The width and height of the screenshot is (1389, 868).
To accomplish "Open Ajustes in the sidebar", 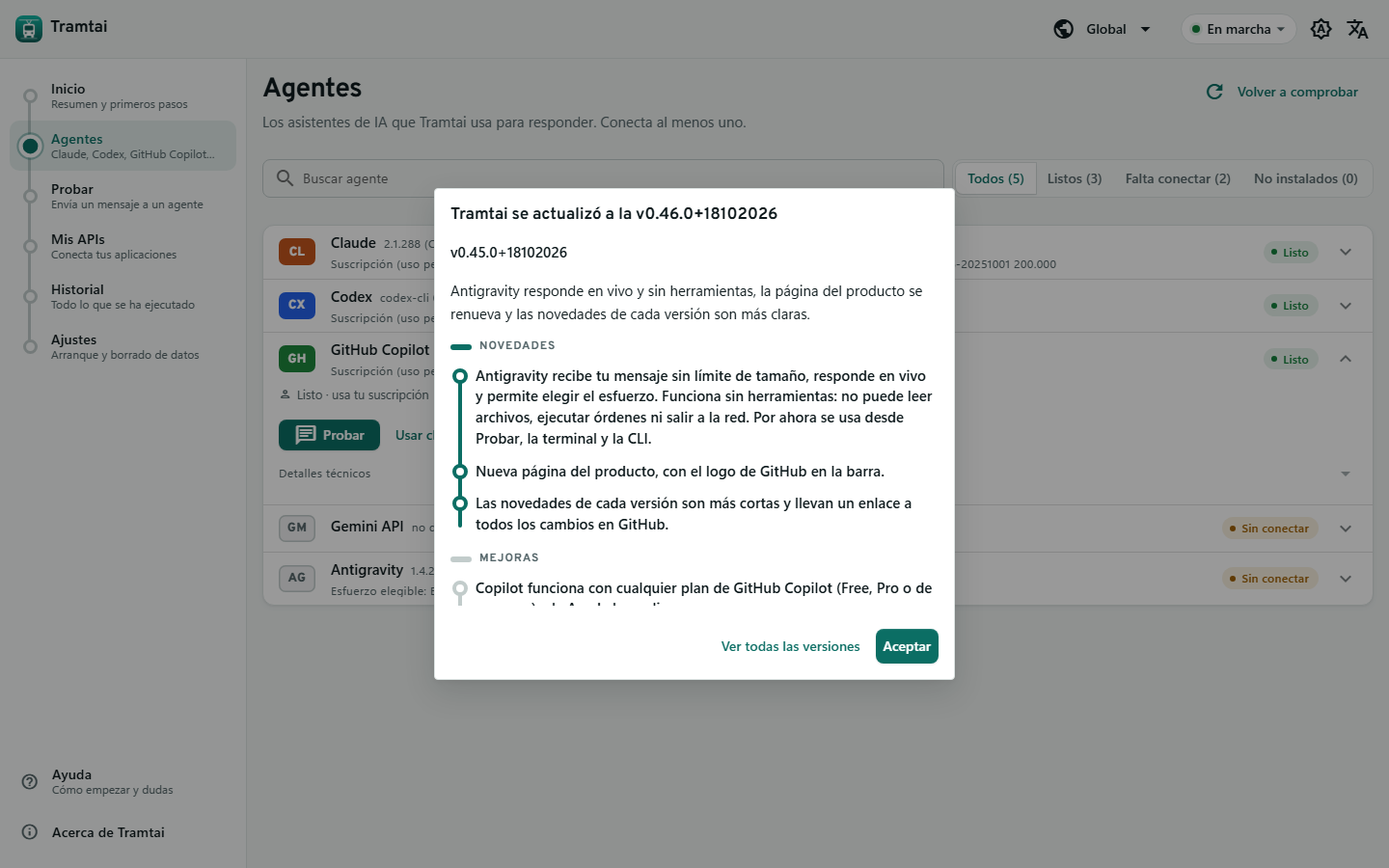I will [123, 346].
